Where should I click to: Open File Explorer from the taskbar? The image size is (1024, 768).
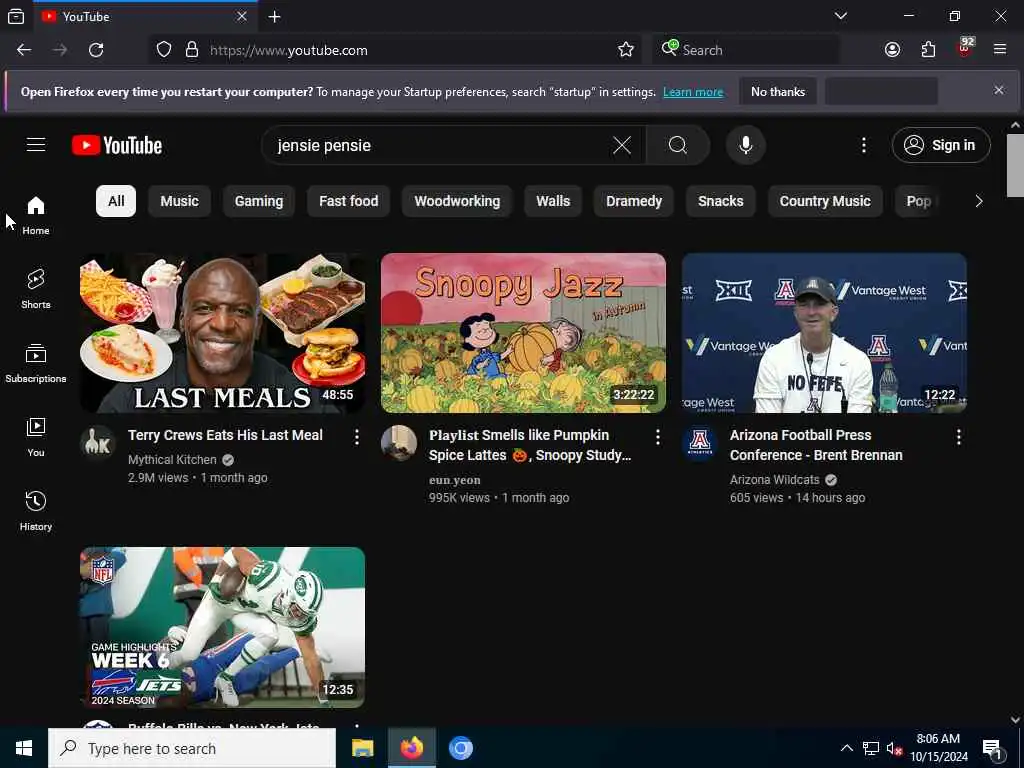pyautogui.click(x=362, y=748)
